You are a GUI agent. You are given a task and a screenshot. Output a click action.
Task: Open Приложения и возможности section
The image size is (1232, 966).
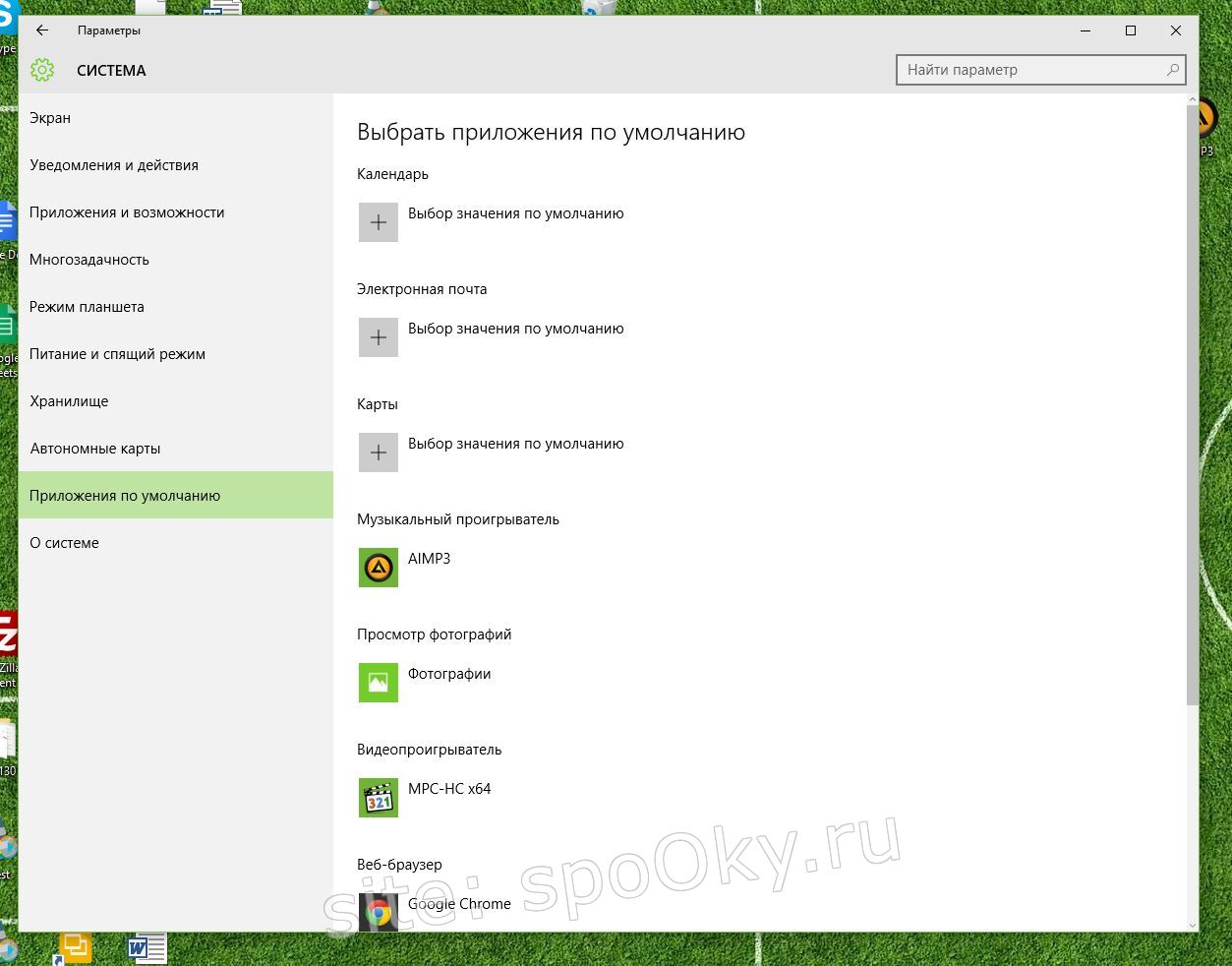coord(176,212)
